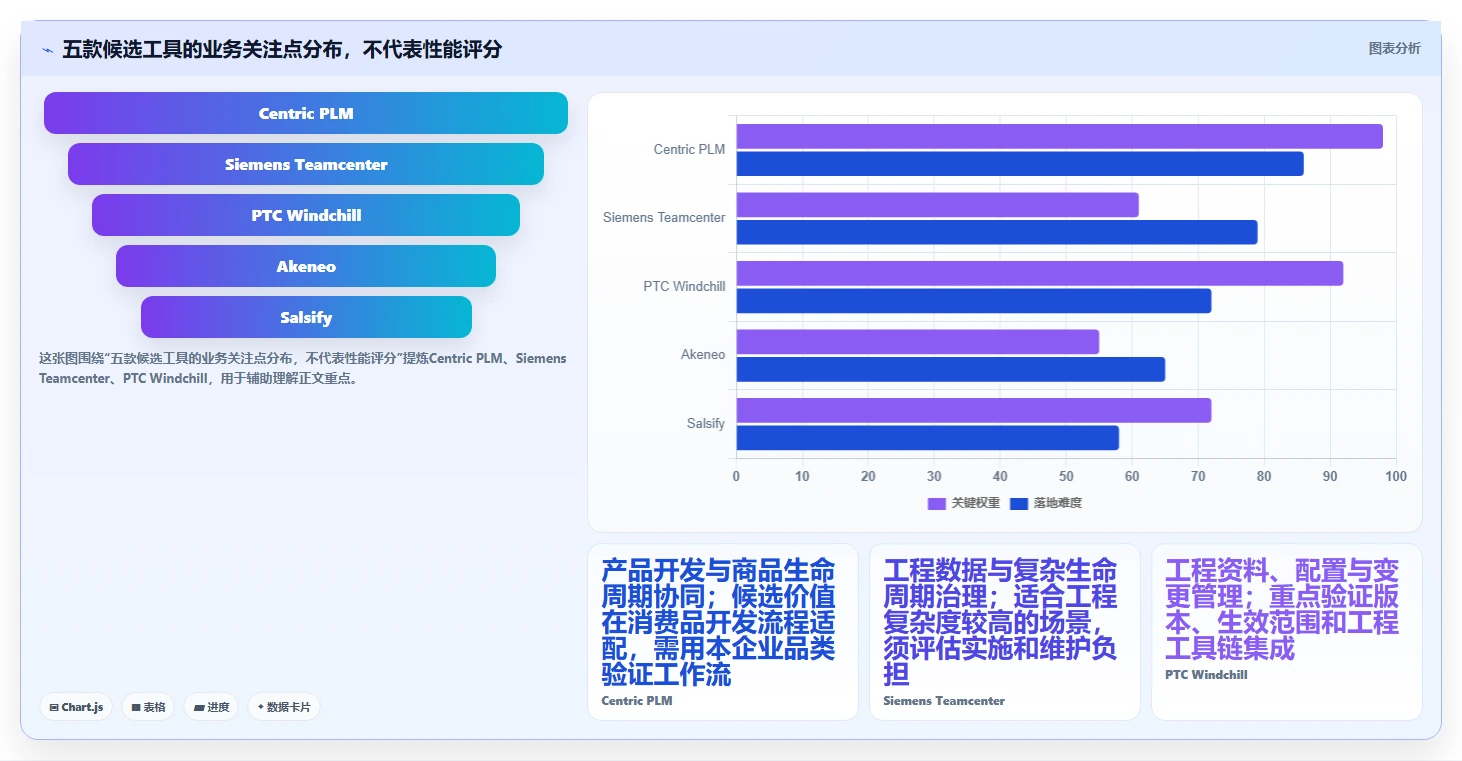
Task: Click the x-axis tick label 80
Action: pyautogui.click(x=1265, y=476)
